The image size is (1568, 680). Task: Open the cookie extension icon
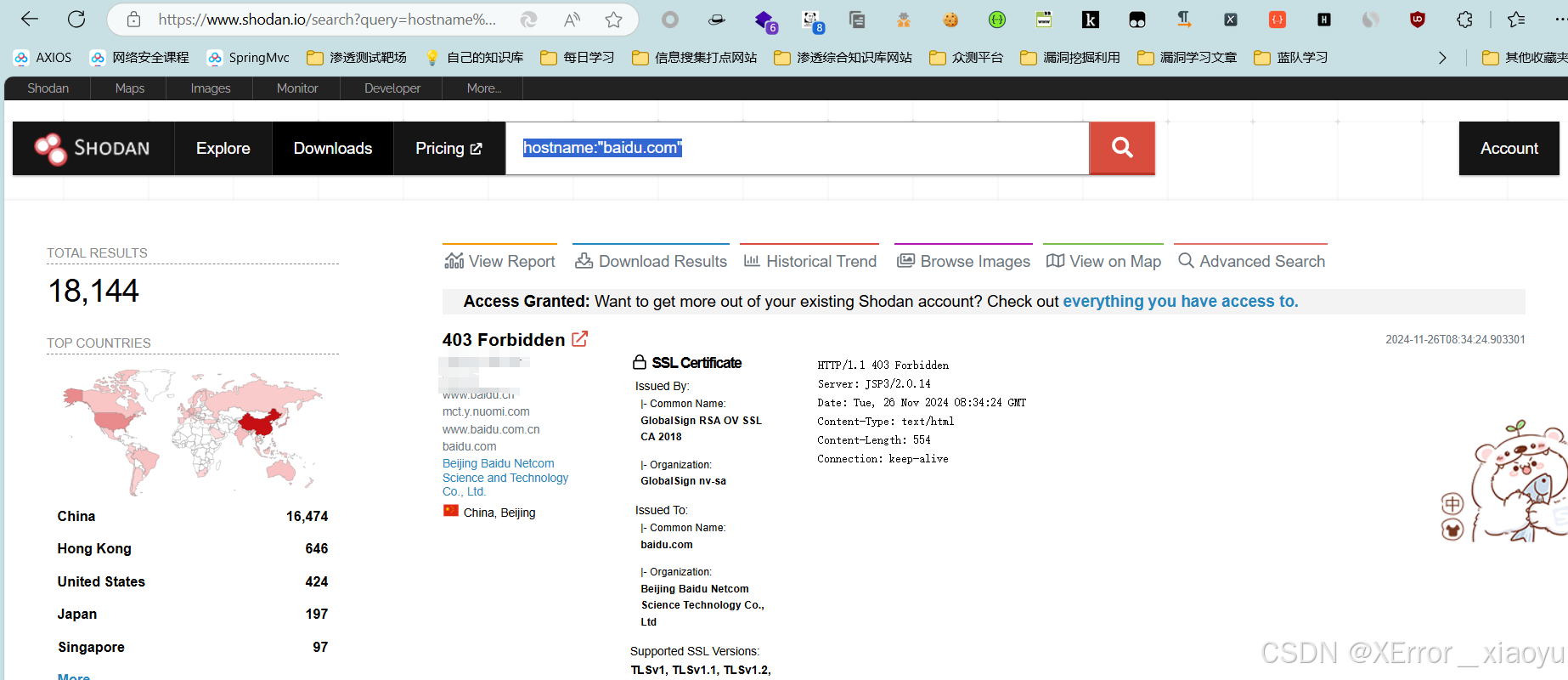(x=950, y=20)
